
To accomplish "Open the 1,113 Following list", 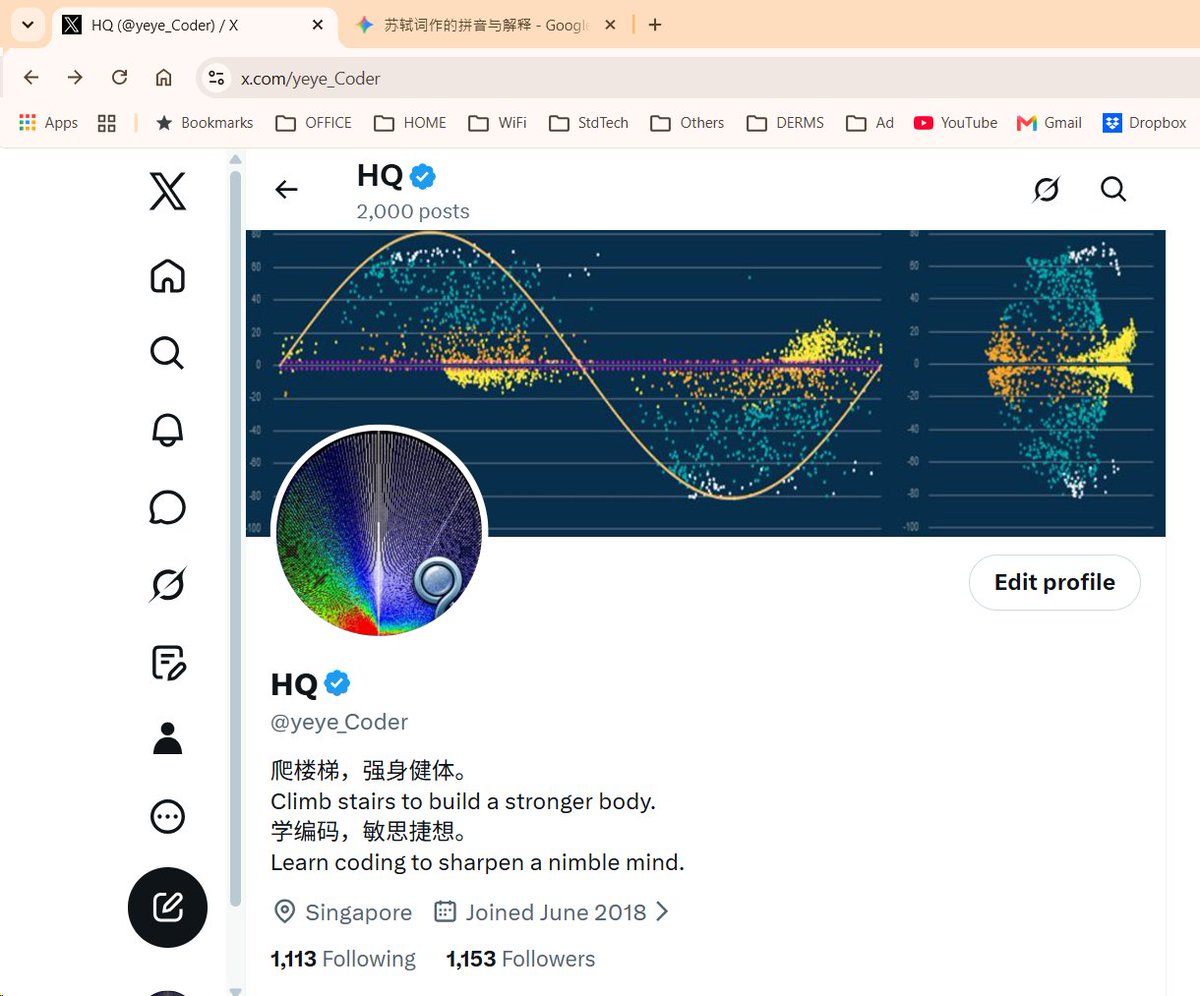I will pos(343,959).
